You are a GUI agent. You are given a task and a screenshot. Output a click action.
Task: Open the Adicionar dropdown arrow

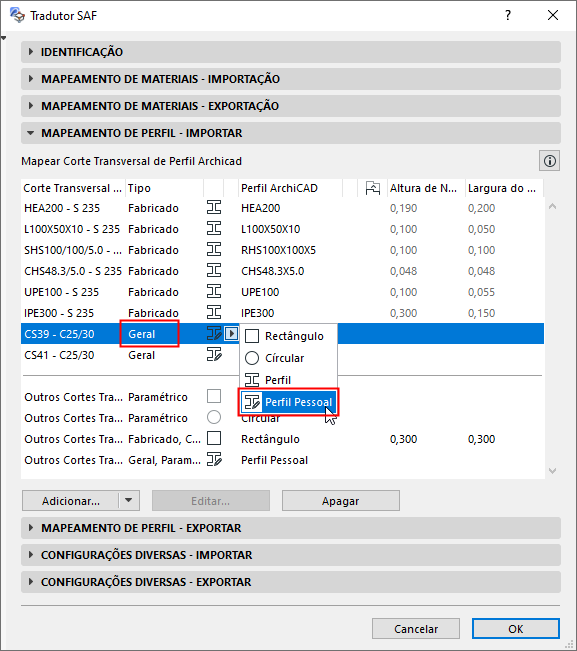point(129,501)
